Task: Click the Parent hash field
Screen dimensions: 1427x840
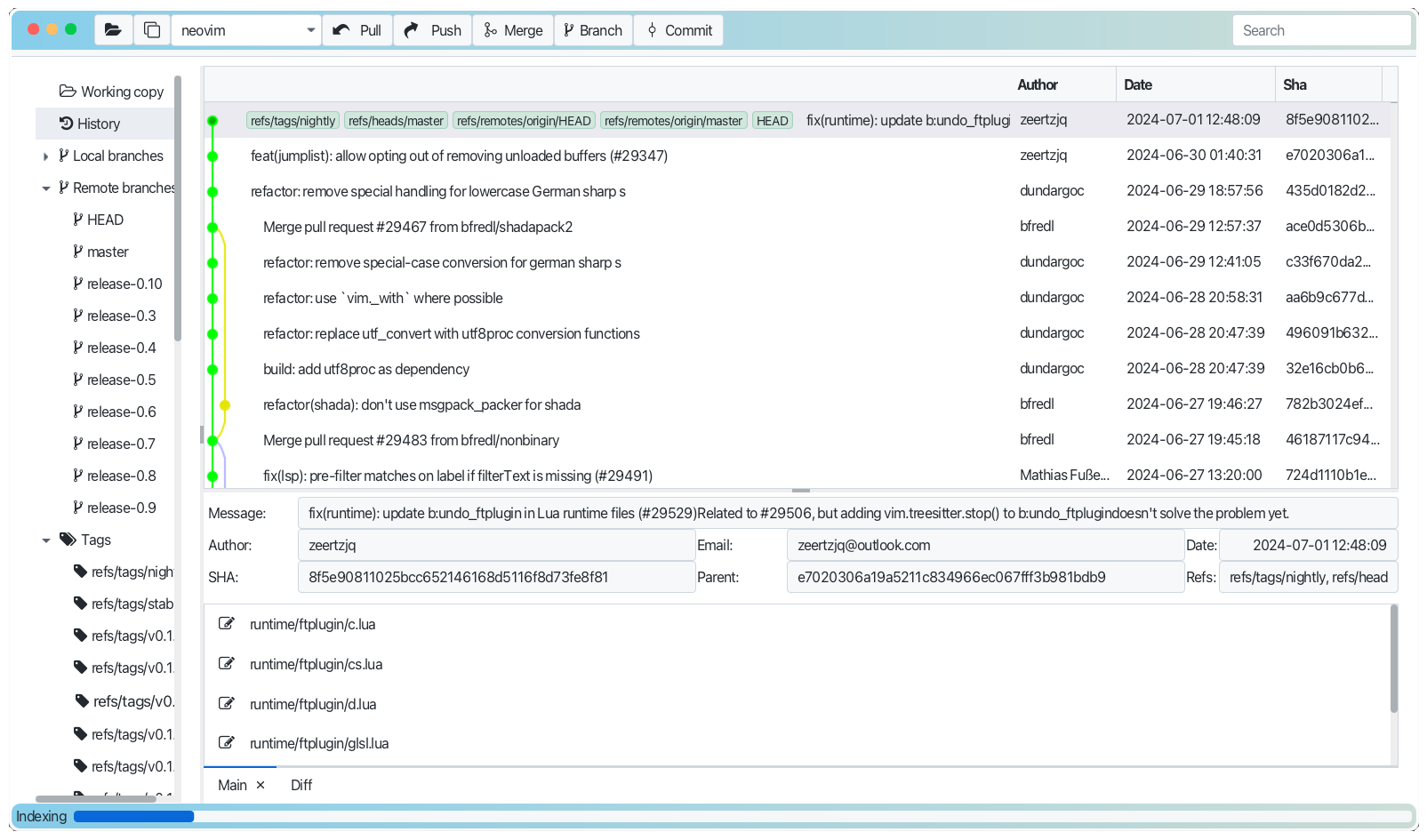Action: [x=985, y=577]
